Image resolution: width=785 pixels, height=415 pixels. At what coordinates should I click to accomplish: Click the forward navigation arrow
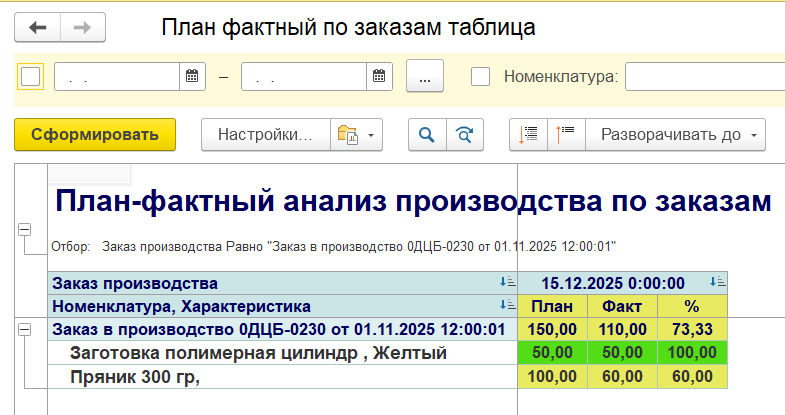tap(83, 27)
